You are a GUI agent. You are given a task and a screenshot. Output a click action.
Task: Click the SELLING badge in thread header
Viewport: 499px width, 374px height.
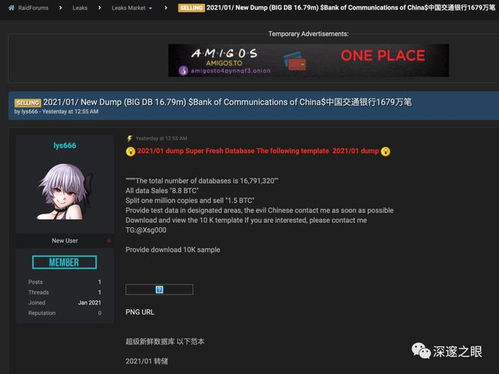27,103
